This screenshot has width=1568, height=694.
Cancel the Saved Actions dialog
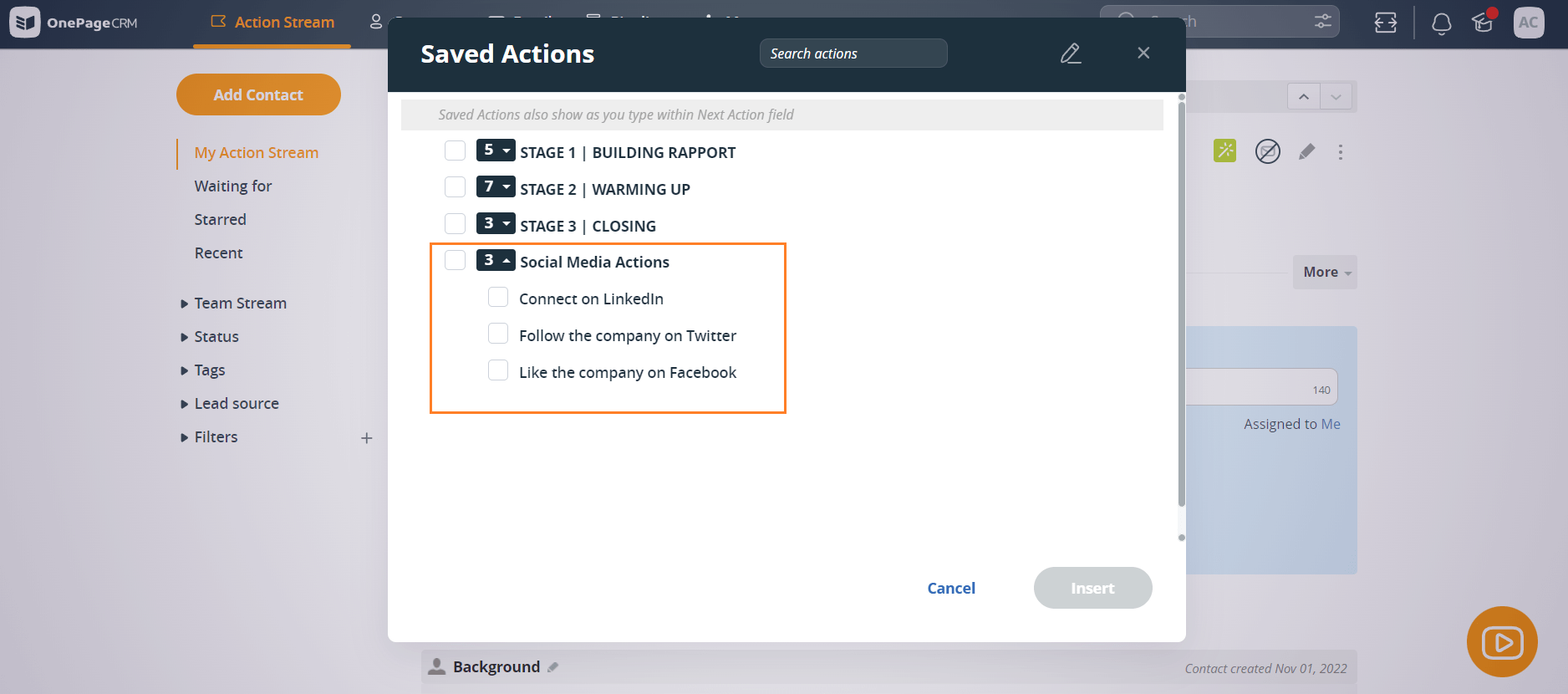(951, 588)
